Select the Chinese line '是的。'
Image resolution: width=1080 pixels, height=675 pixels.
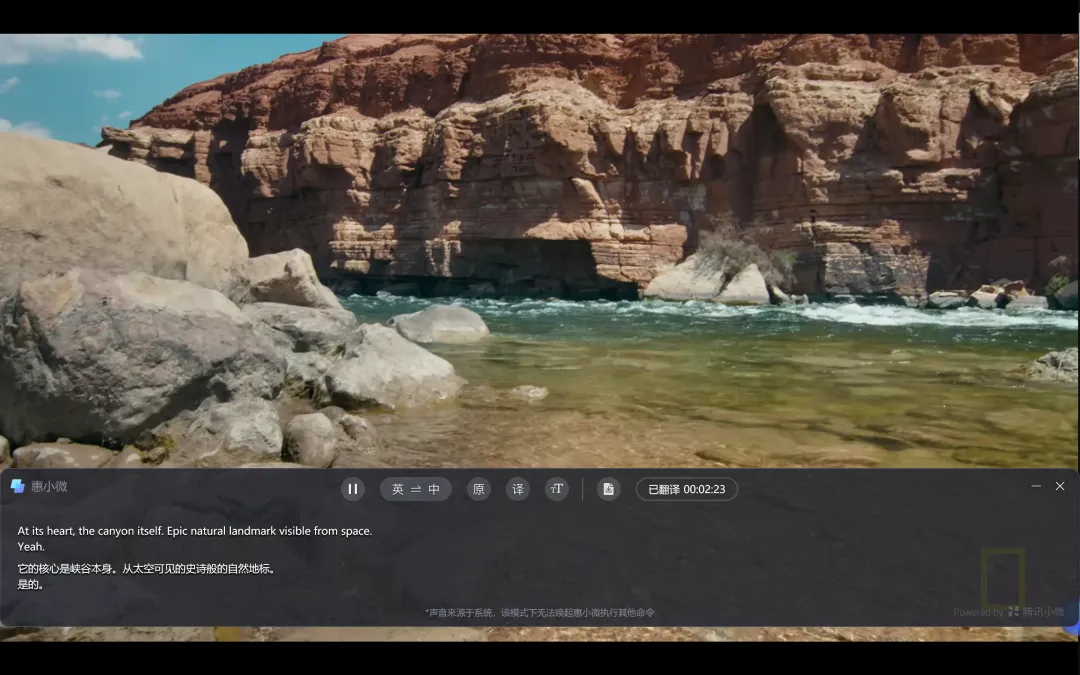pos(31,585)
